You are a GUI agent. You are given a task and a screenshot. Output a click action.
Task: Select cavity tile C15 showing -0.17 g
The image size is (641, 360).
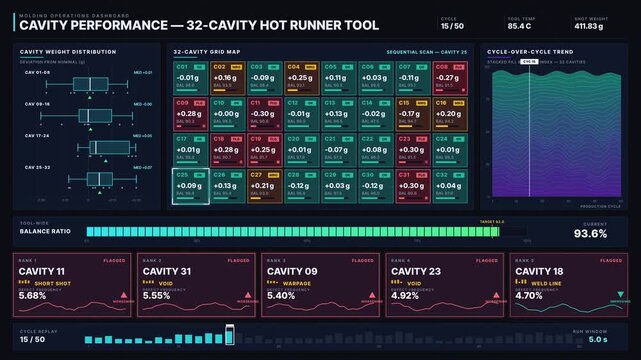pyautogui.click(x=413, y=114)
